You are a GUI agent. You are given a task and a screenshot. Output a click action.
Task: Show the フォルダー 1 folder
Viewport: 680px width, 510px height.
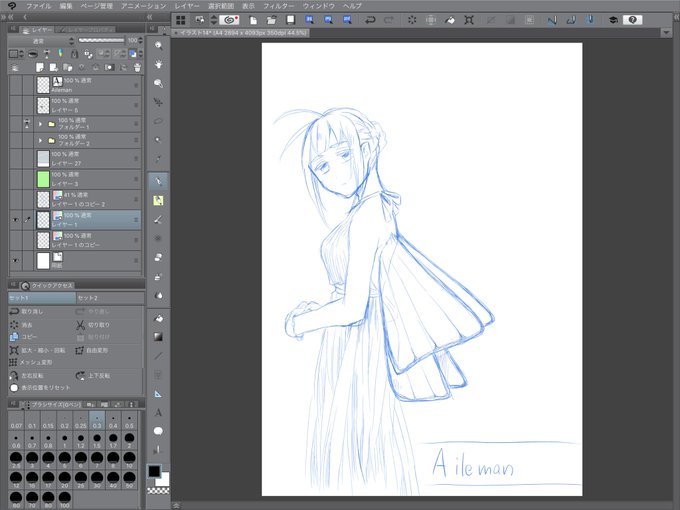click(16, 124)
